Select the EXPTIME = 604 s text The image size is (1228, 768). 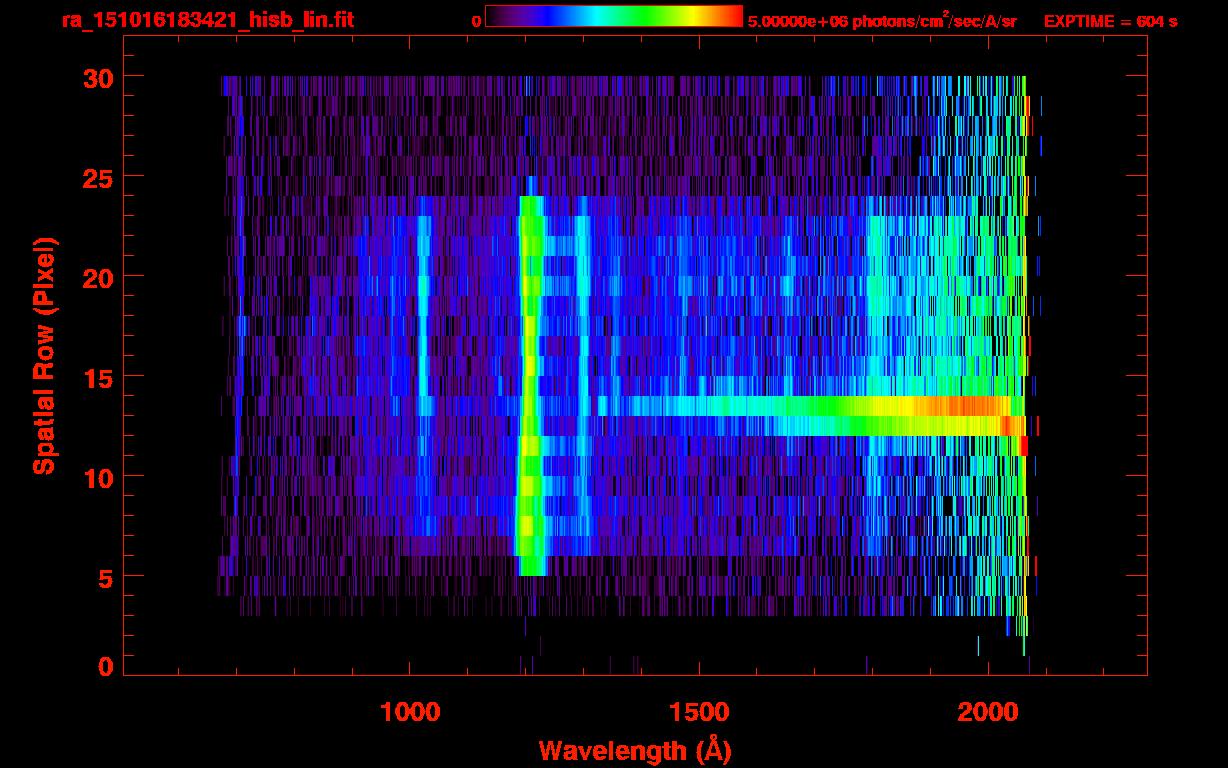point(1110,21)
